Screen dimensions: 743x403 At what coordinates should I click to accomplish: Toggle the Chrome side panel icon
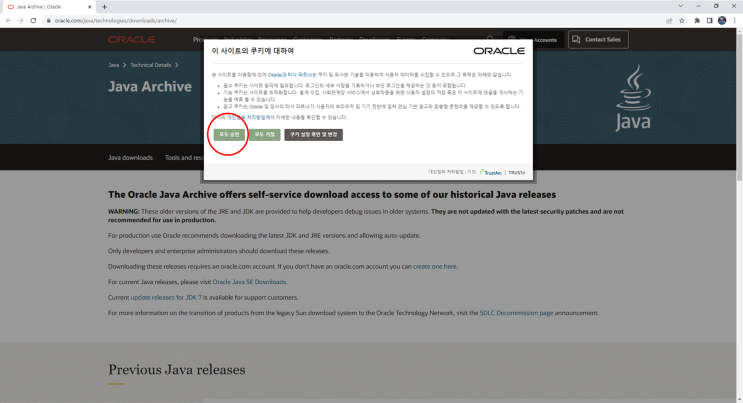point(709,20)
